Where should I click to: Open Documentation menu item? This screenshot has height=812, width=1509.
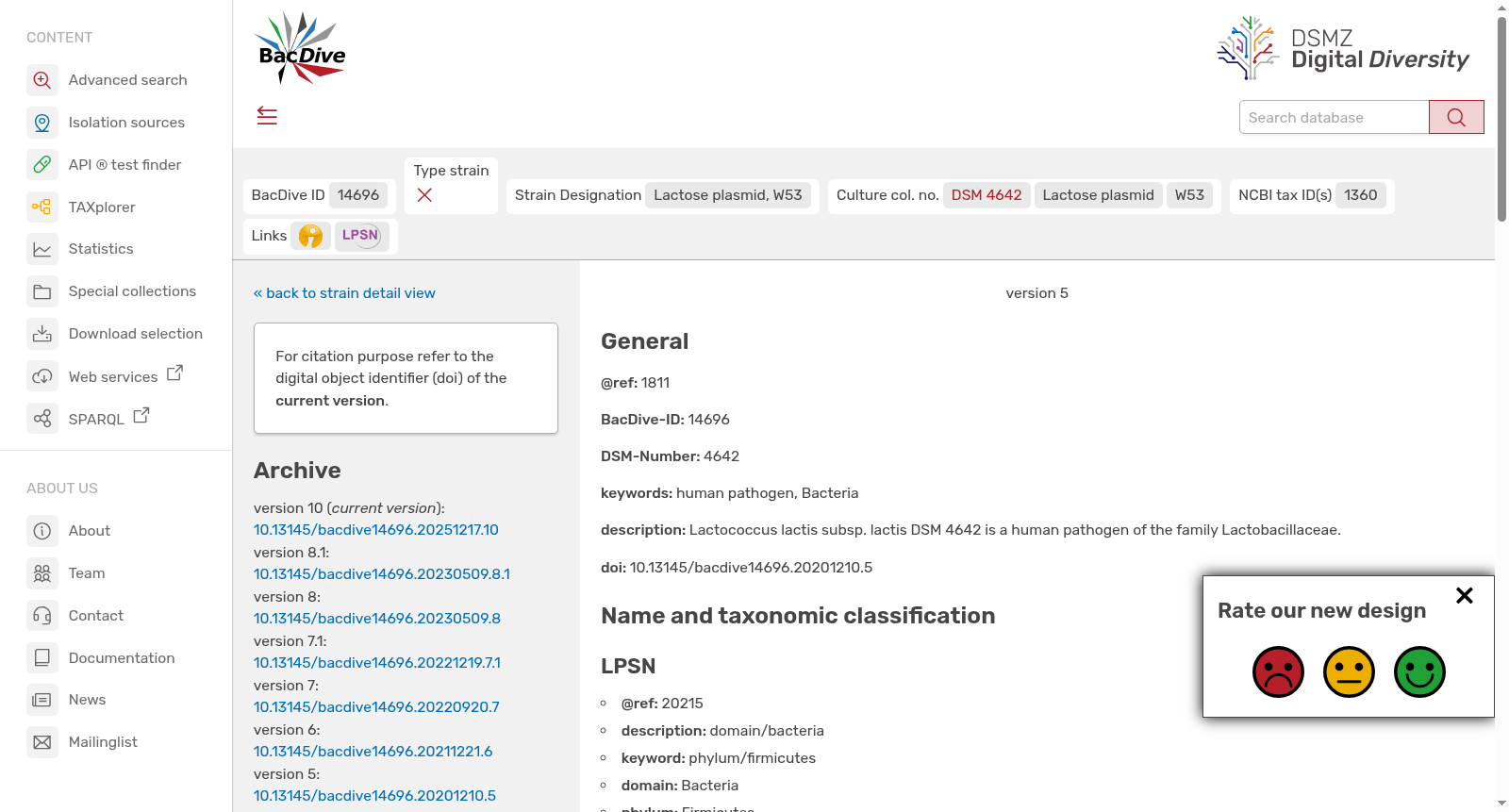[122, 658]
